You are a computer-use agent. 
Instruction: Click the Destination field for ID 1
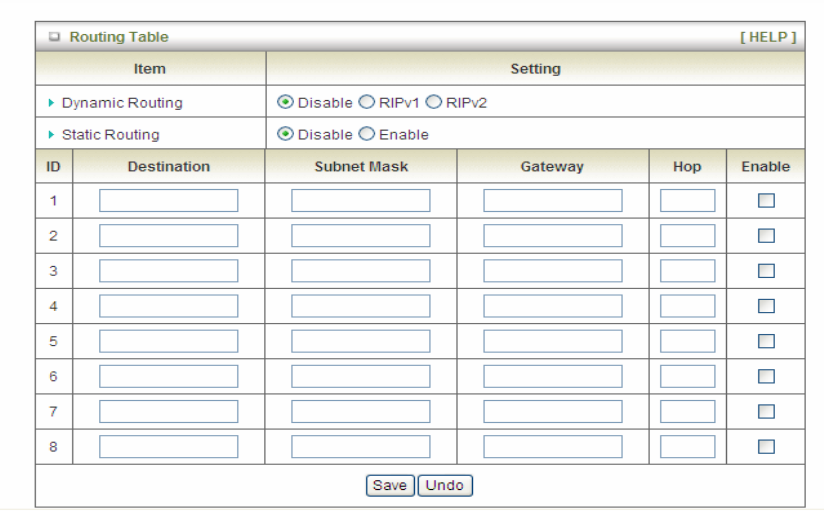168,201
